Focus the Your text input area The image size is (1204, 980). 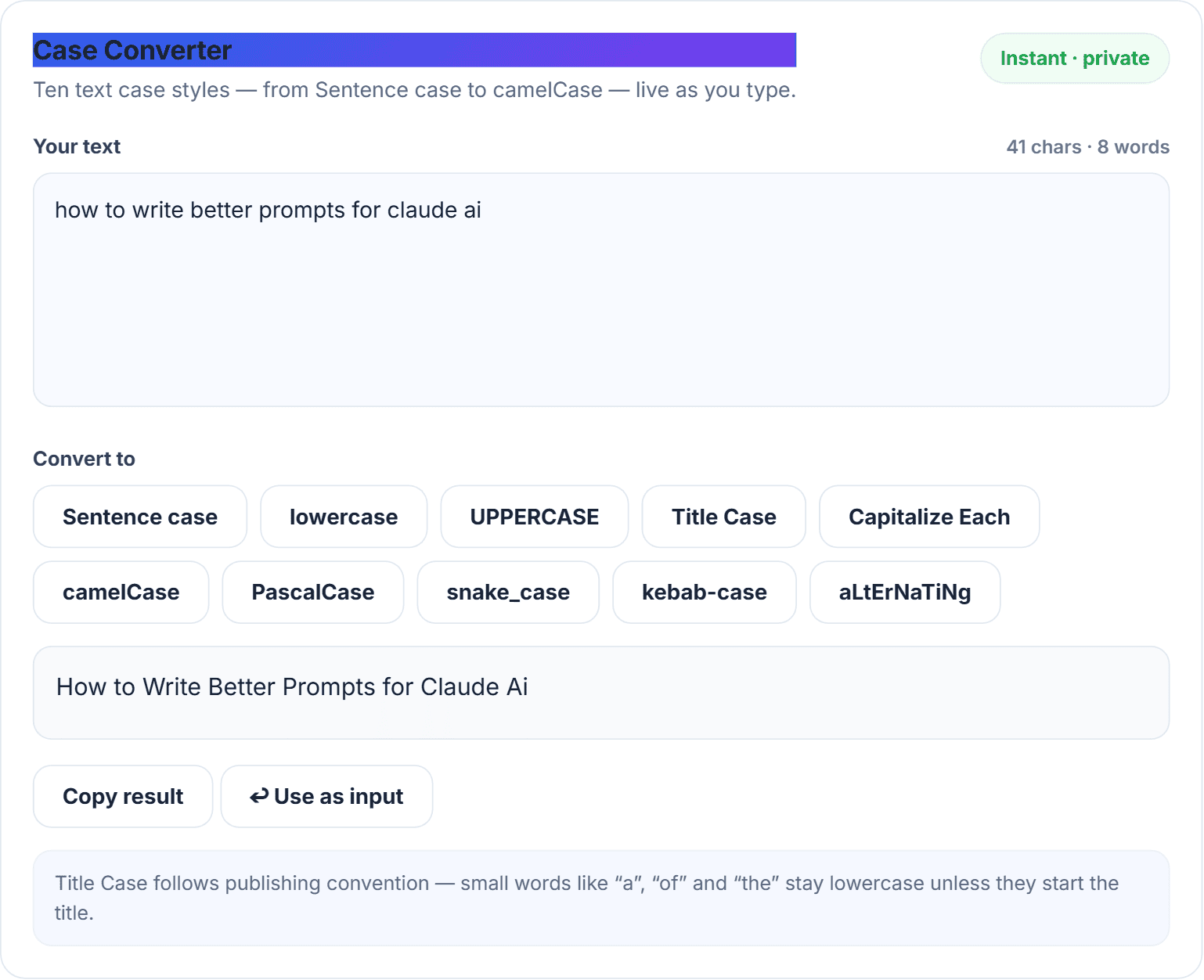[601, 290]
